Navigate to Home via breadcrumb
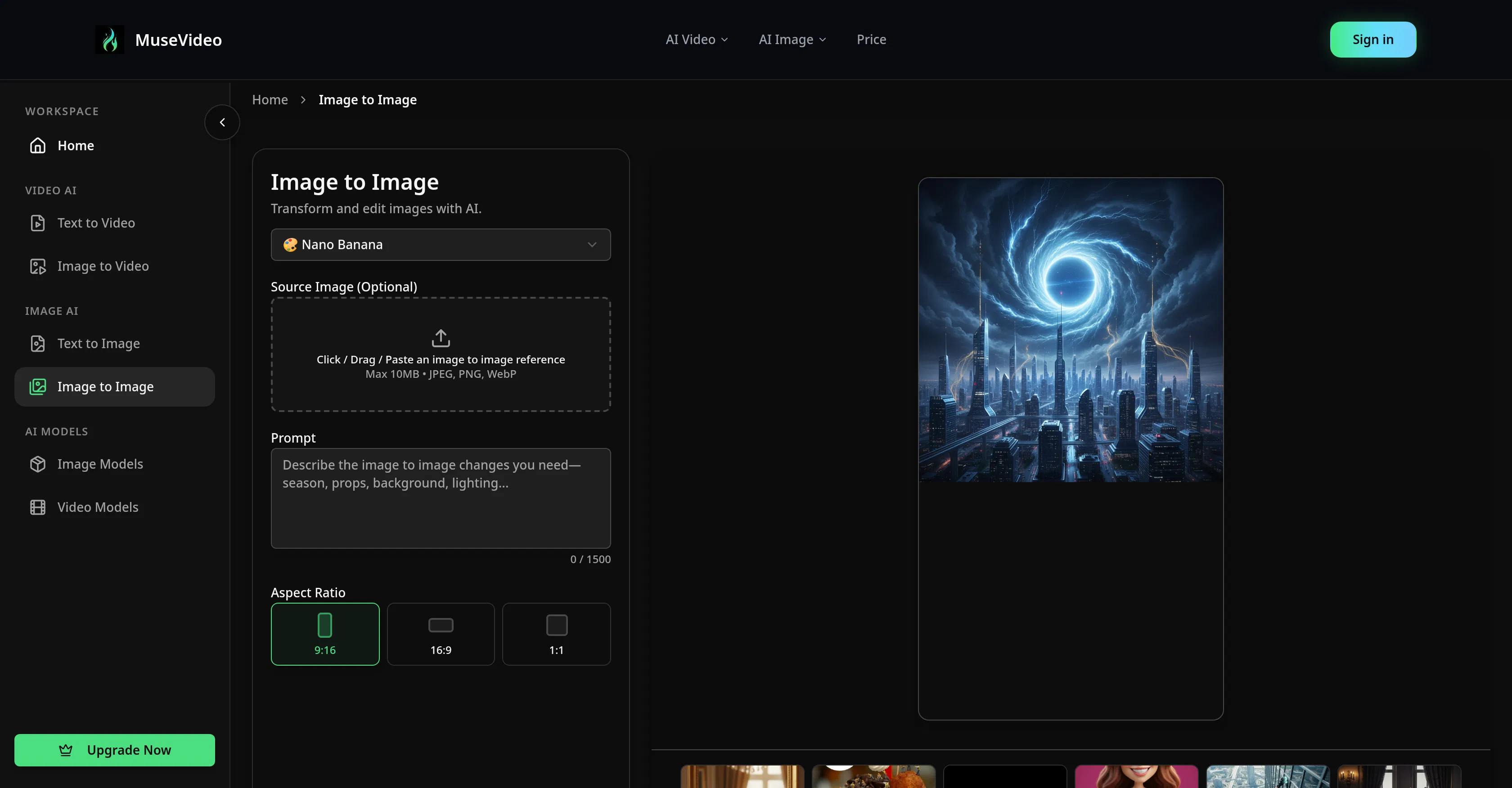 point(270,100)
